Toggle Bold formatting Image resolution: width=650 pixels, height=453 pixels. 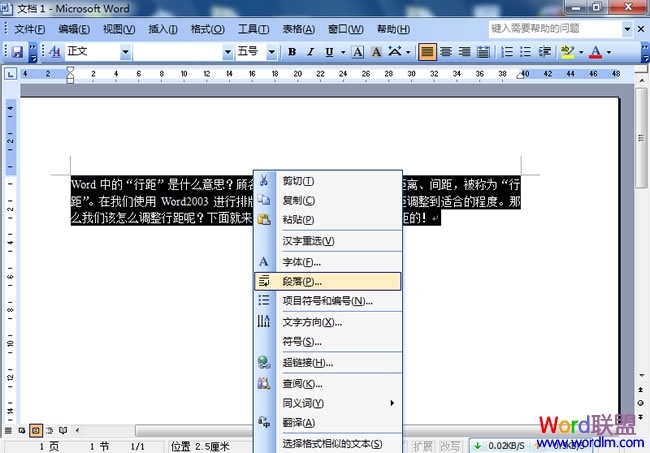point(292,51)
